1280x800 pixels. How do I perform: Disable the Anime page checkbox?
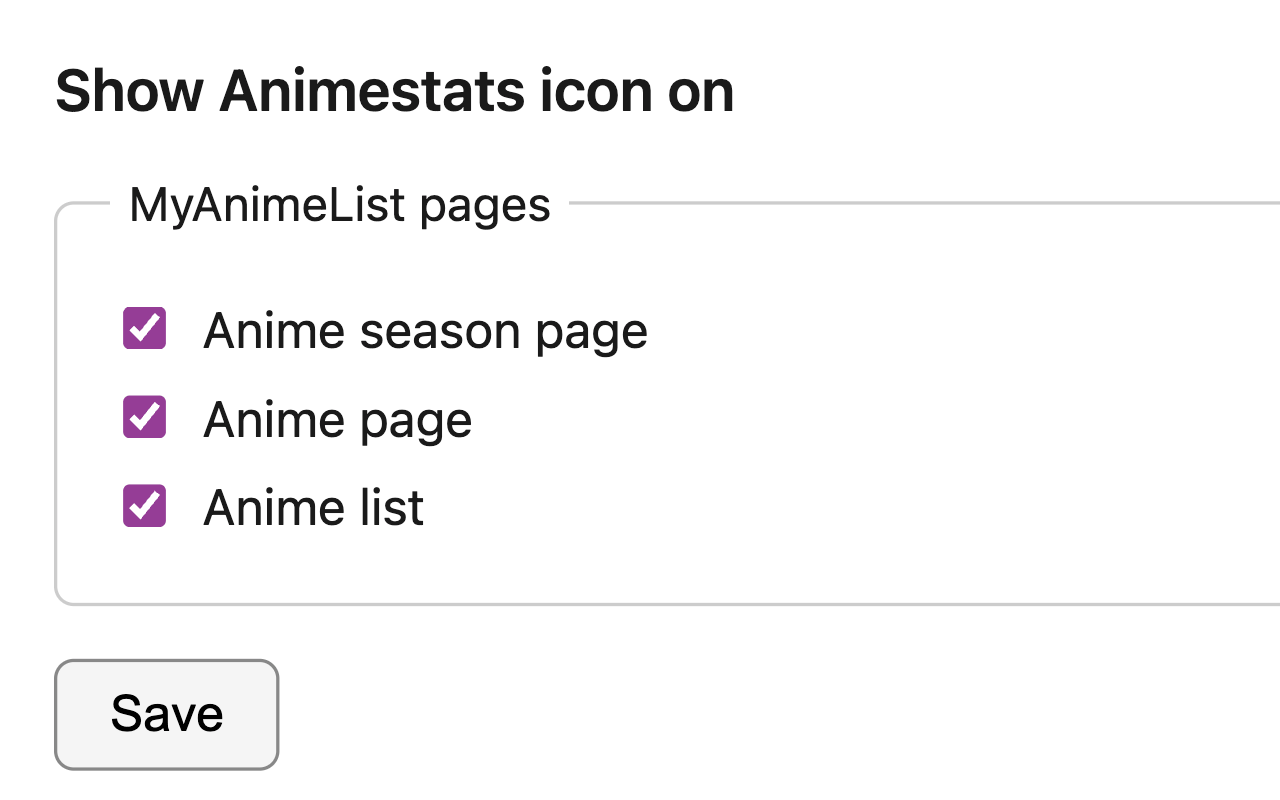pos(144,417)
